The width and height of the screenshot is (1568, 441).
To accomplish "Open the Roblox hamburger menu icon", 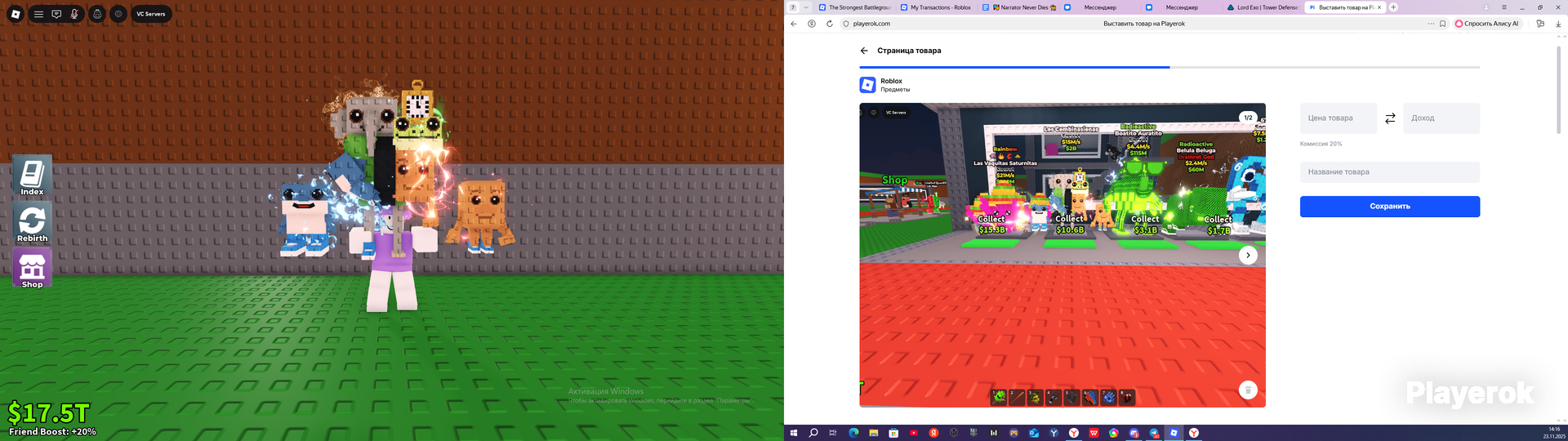I will point(38,14).
